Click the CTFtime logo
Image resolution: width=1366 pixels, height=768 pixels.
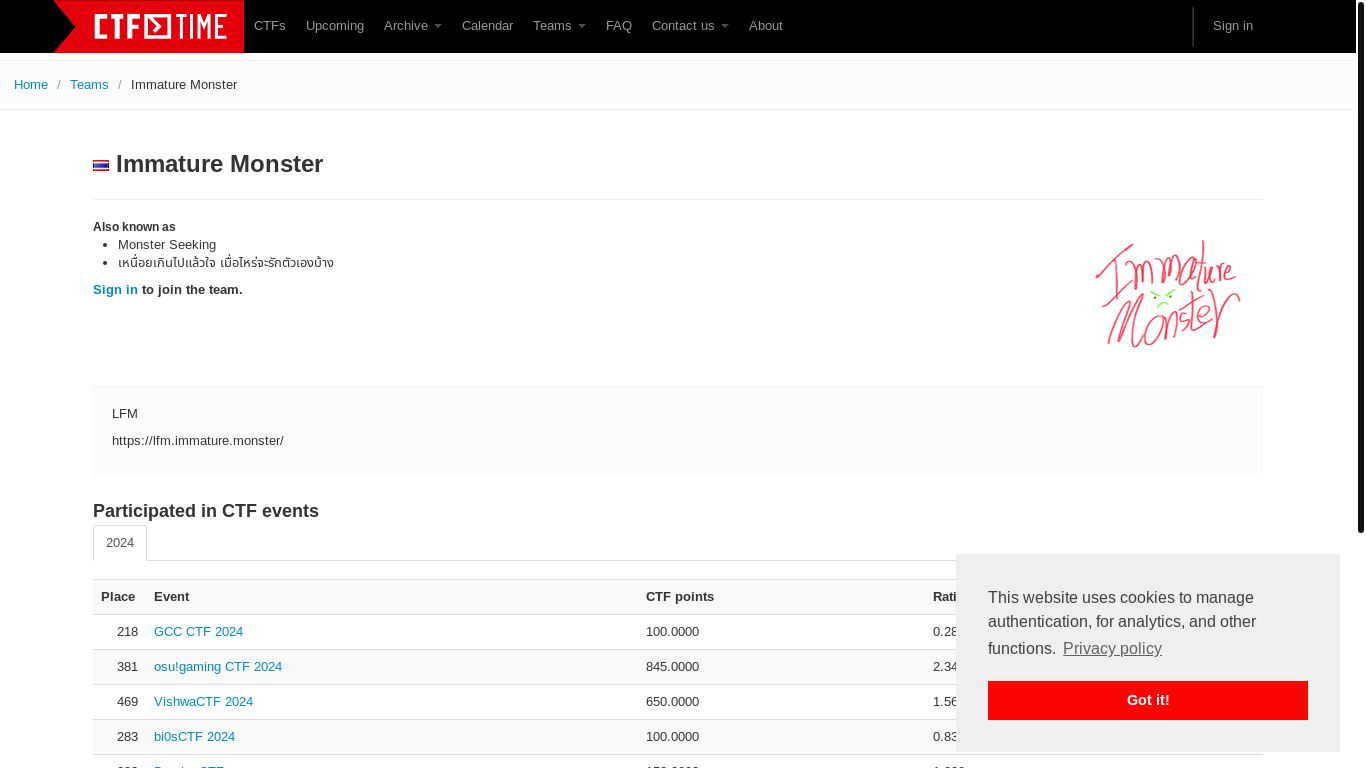[x=148, y=26]
